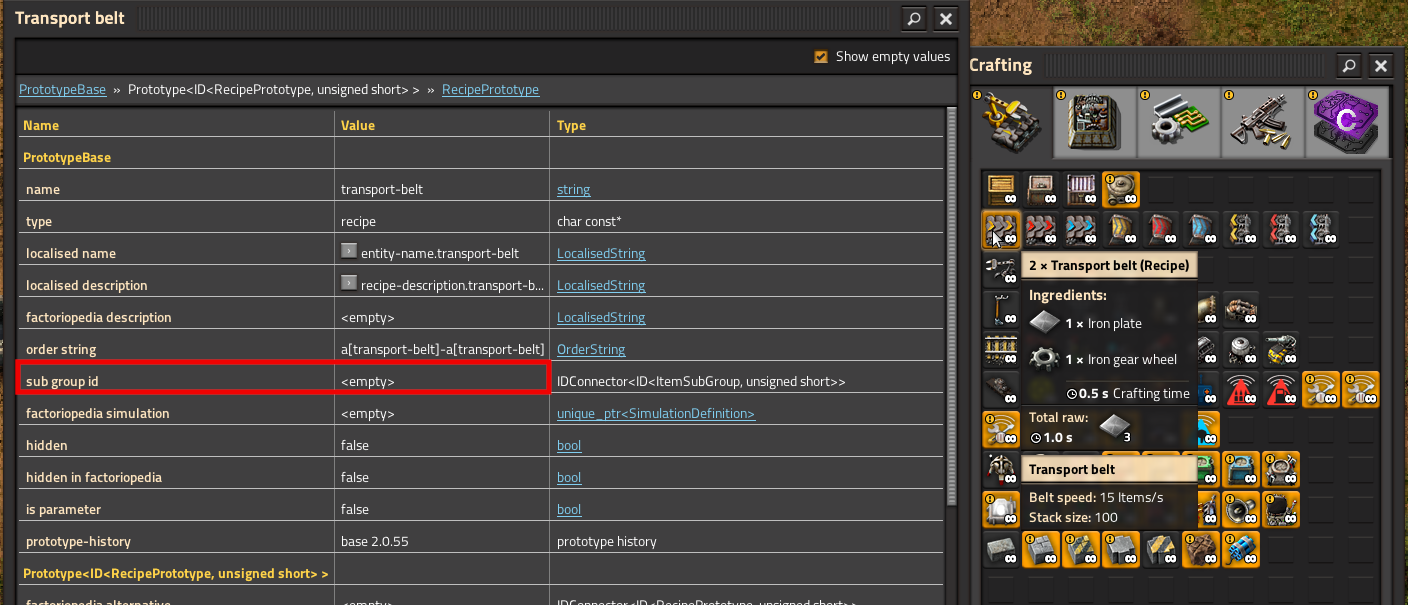Select the 'sub group id' row name
Screen dimensions: 1408x605
point(62,382)
